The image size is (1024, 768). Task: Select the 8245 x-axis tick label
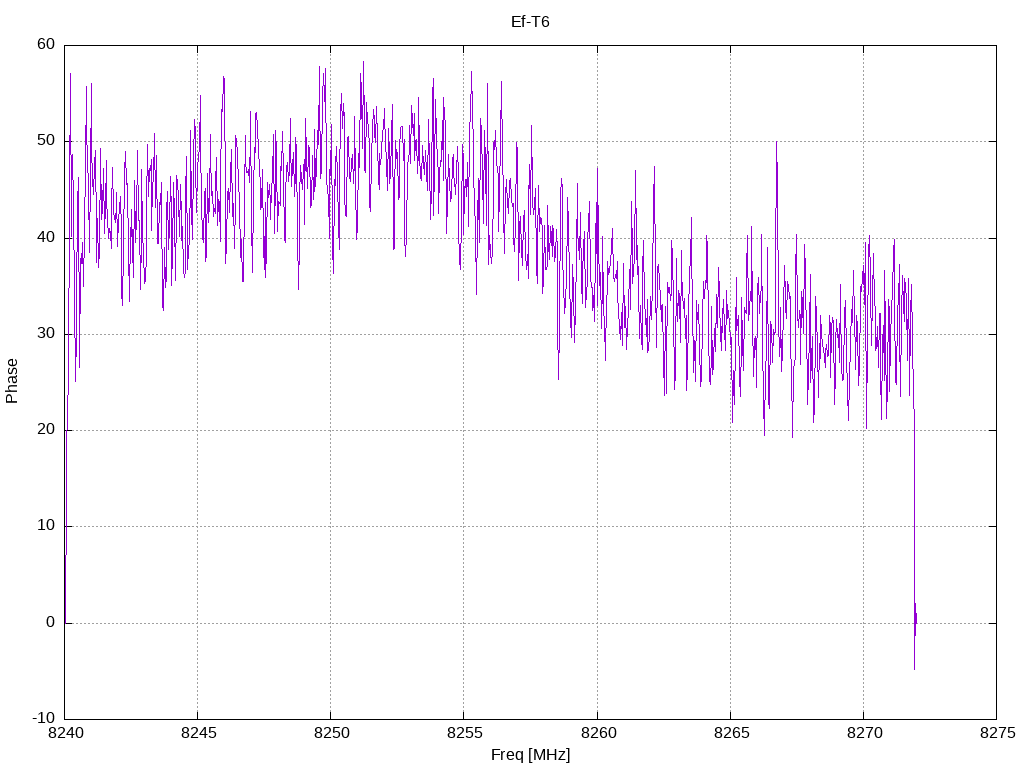coord(197,735)
